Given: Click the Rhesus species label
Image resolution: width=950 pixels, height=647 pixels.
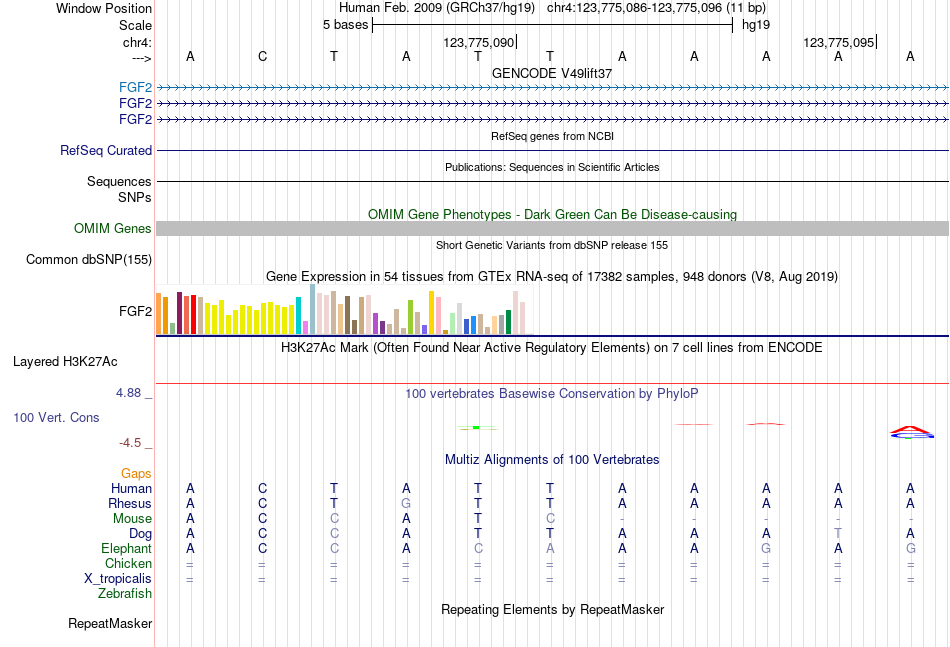Looking at the screenshot, I should click(130, 503).
